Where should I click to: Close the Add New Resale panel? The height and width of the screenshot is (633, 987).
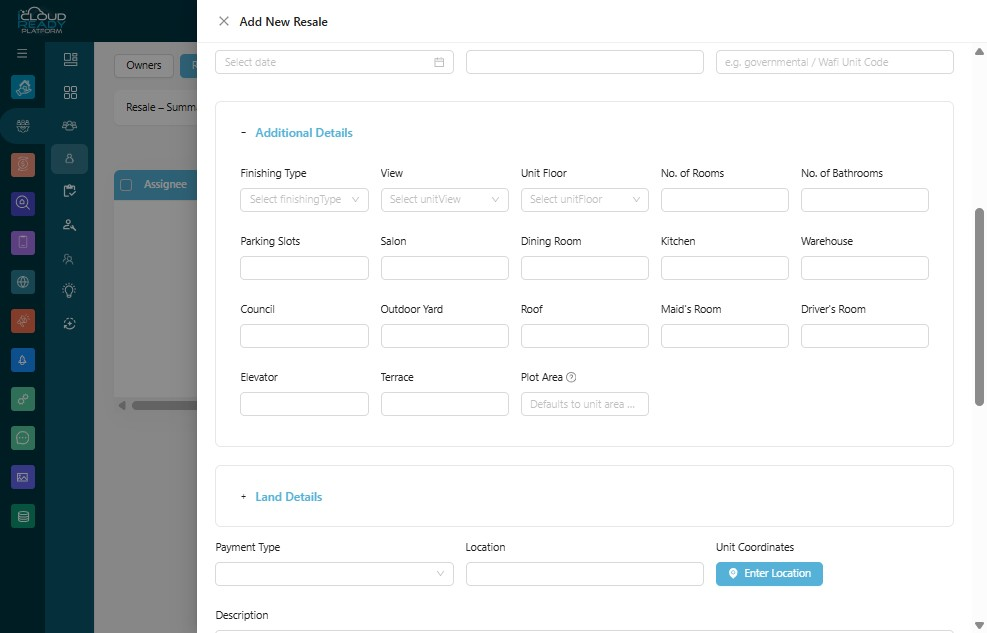point(223,21)
